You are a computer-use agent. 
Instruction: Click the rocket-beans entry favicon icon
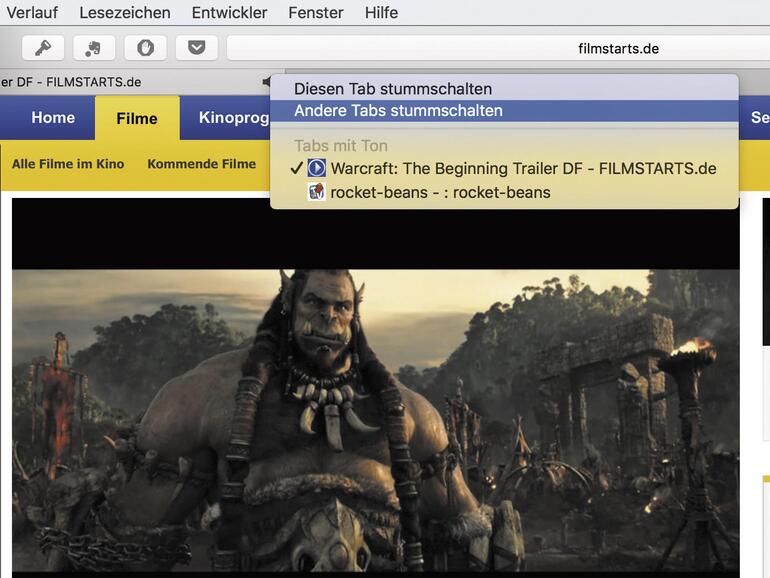point(316,192)
